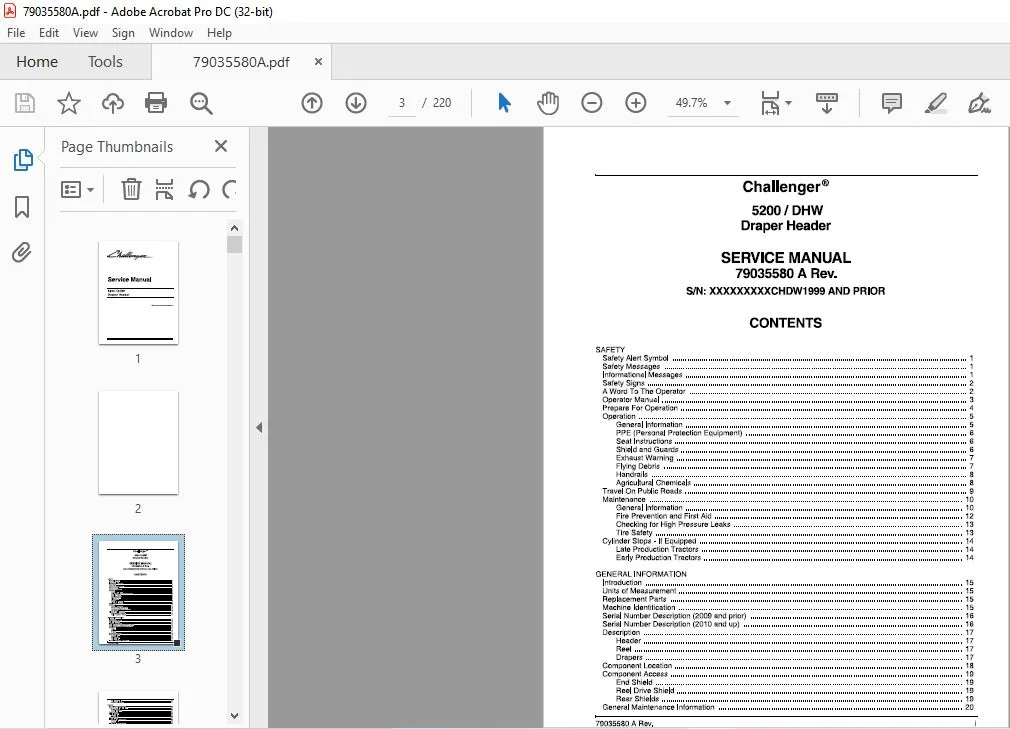Screen dimensions: 1010x729
Task: Add the star bookmark to file
Action: pyautogui.click(x=69, y=103)
